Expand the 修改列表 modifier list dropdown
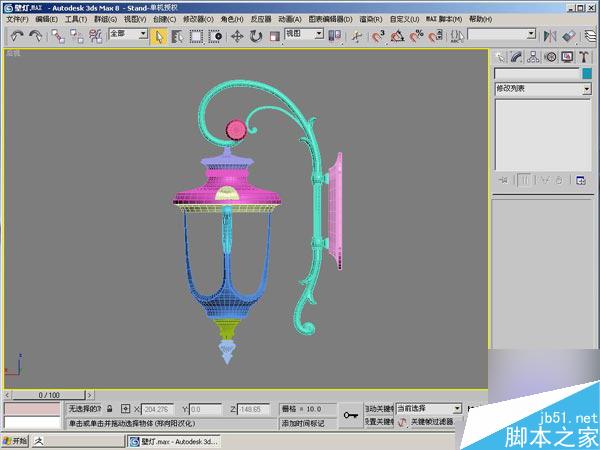Screen dimensions: 600x450 (543, 89)
